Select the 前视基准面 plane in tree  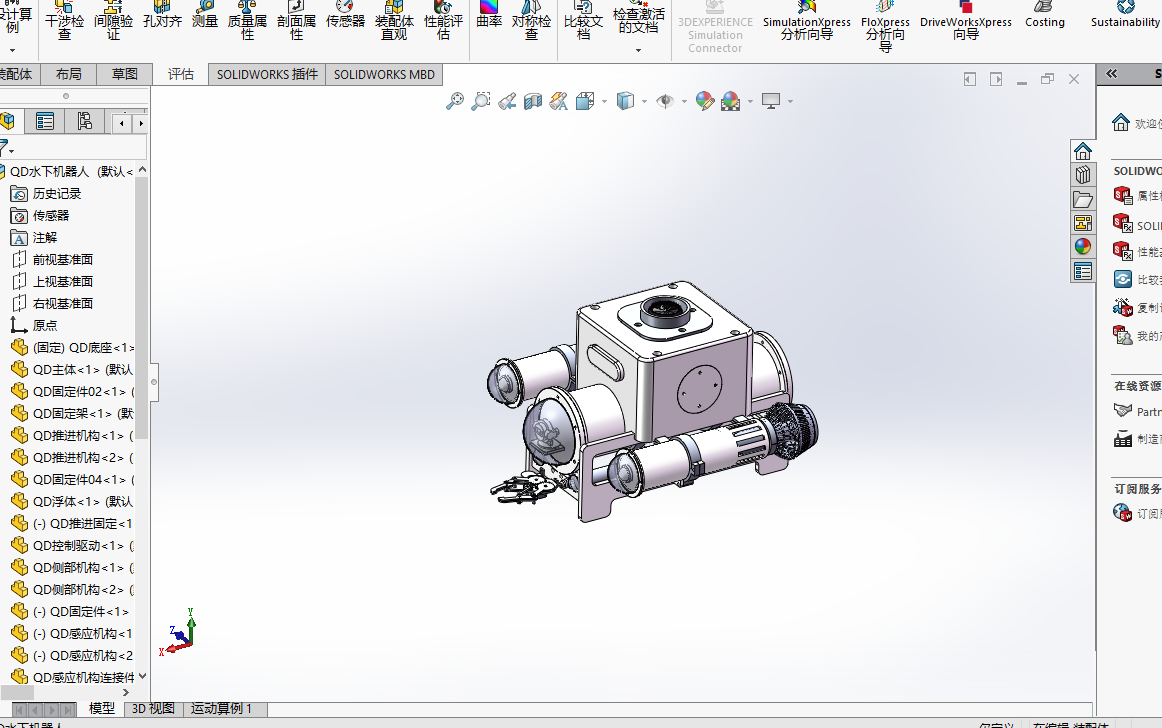pos(52,259)
